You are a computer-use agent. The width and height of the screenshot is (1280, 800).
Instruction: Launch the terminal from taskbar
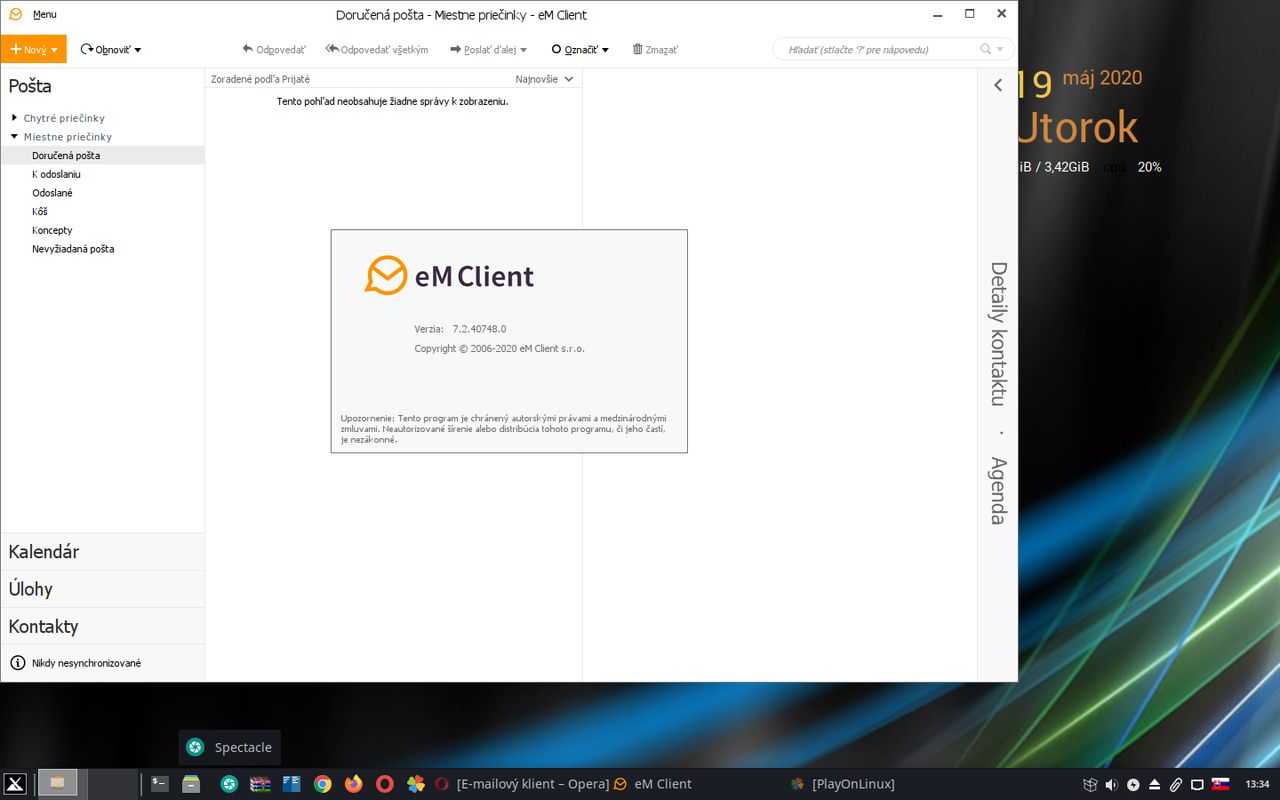[x=160, y=784]
